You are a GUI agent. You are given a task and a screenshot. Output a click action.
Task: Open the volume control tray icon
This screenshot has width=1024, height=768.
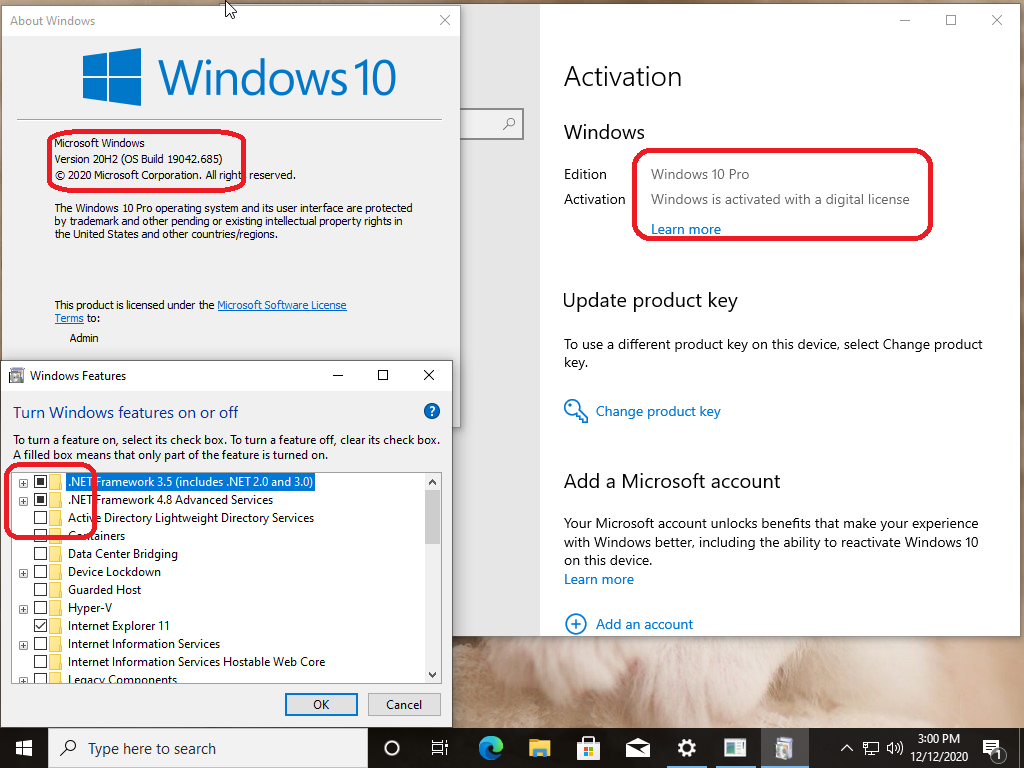coord(895,748)
